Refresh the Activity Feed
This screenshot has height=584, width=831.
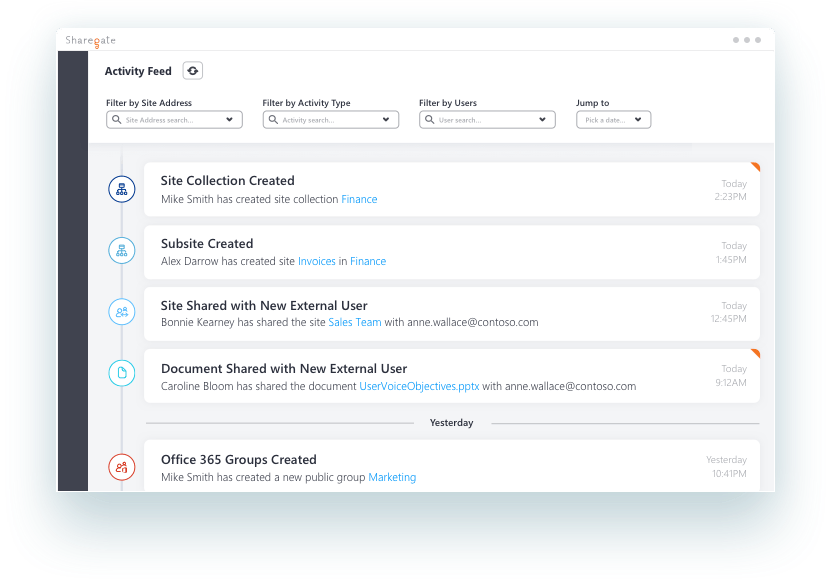(x=193, y=70)
